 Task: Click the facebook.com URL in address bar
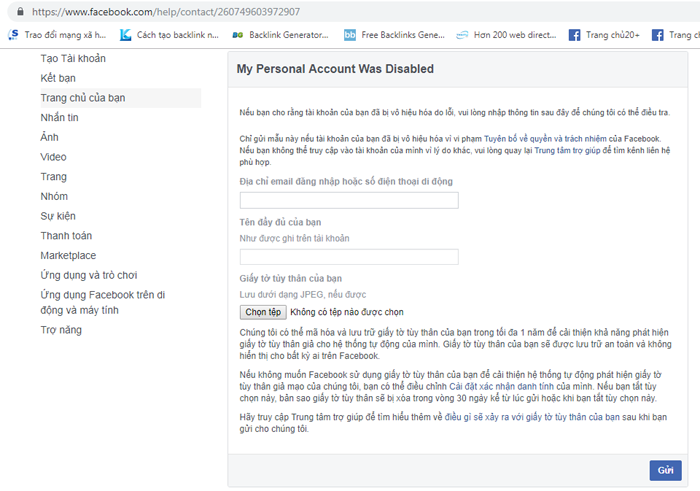pos(166,12)
